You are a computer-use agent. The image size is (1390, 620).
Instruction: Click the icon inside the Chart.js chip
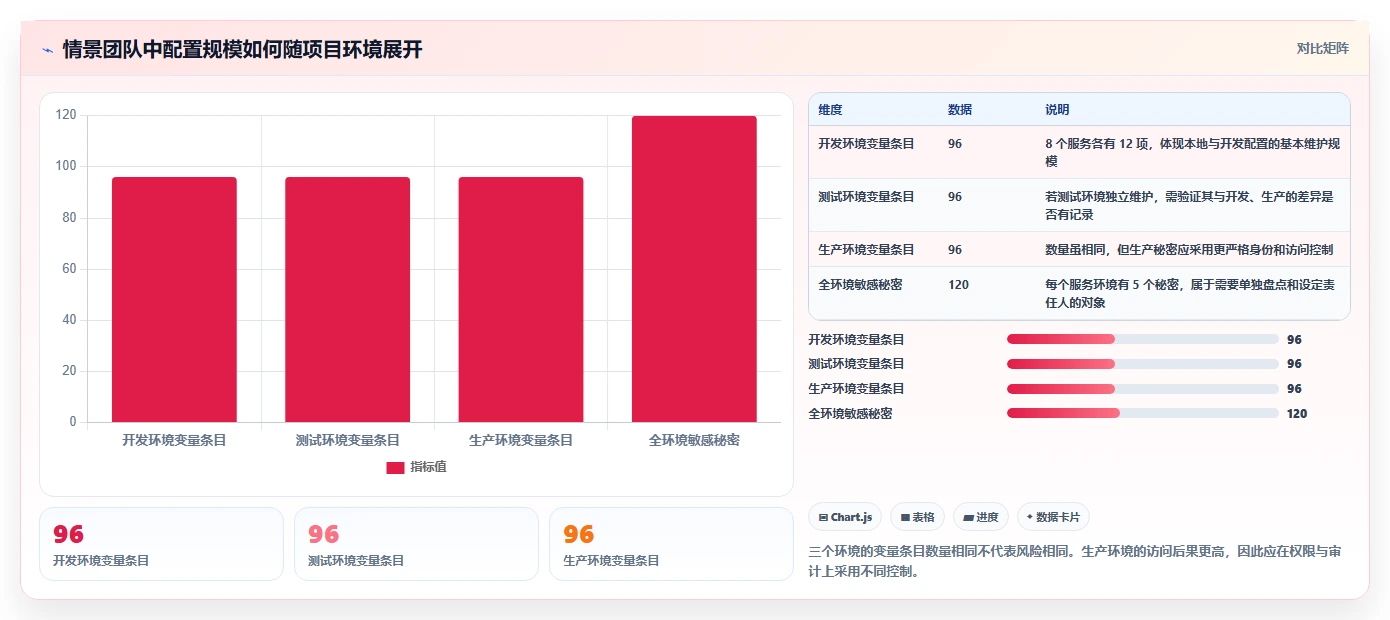point(823,518)
